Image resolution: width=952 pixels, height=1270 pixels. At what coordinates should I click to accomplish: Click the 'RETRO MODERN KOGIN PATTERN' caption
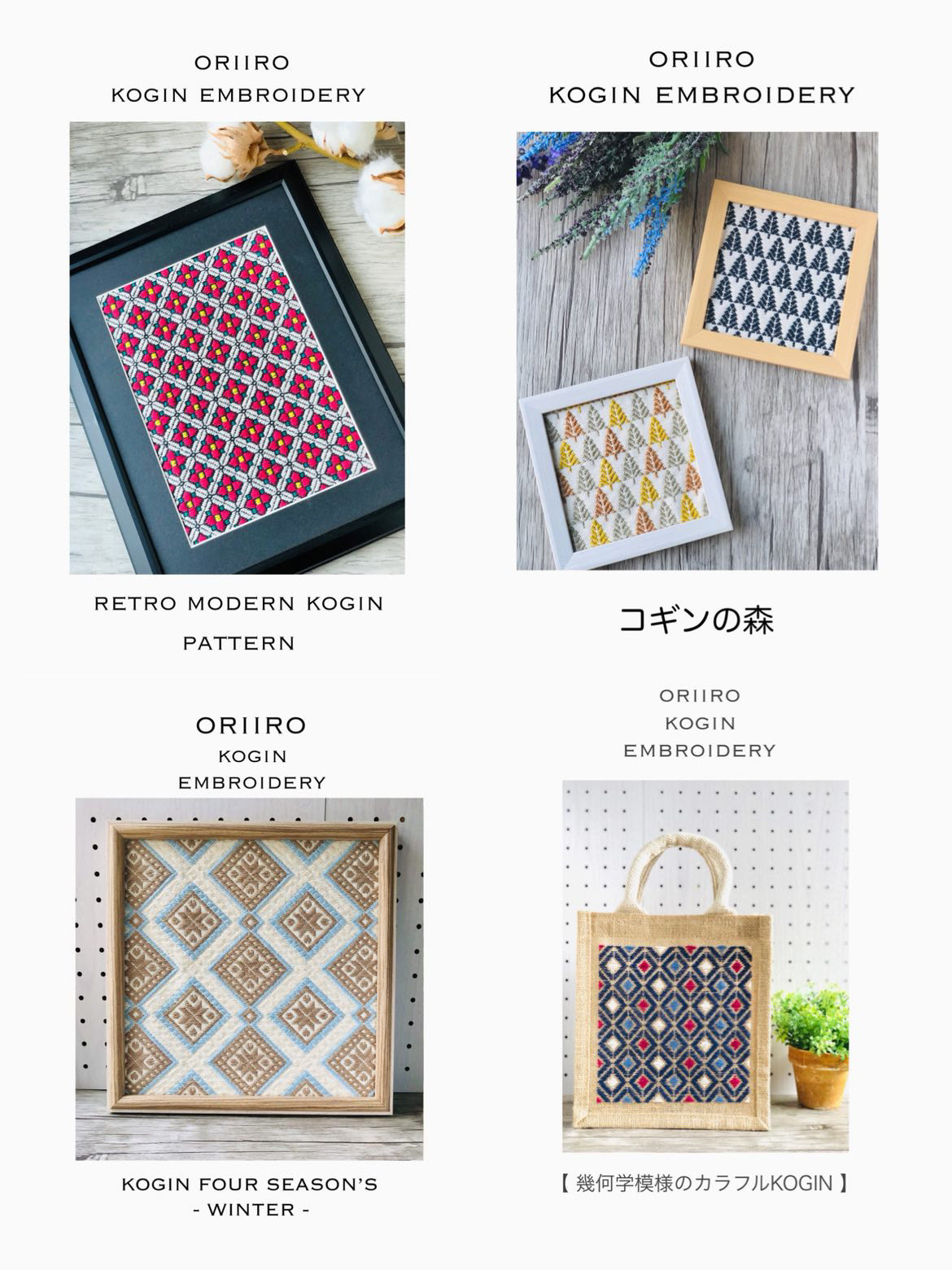click(x=238, y=623)
